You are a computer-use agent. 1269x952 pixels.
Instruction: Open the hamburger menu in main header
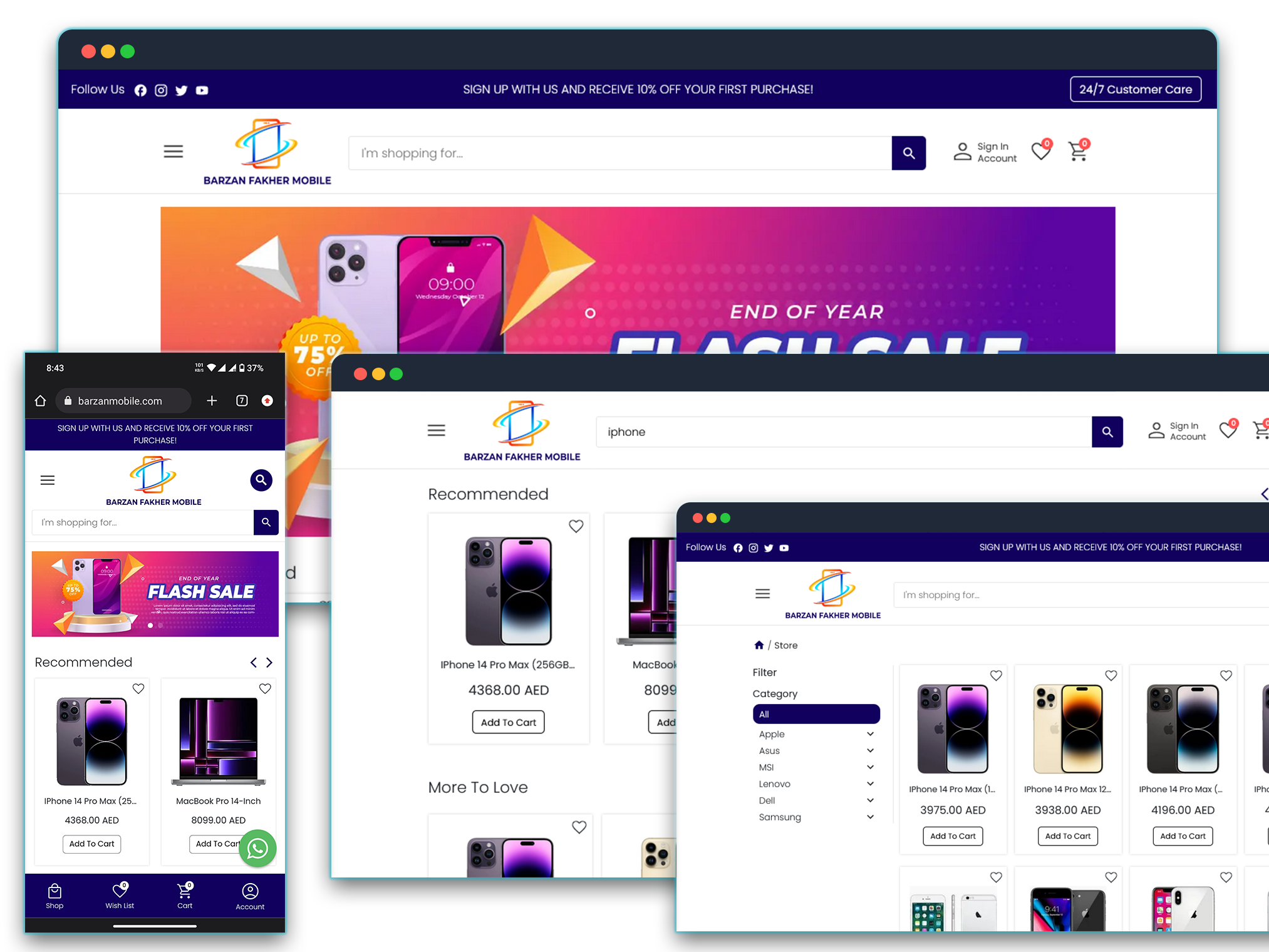tap(174, 152)
